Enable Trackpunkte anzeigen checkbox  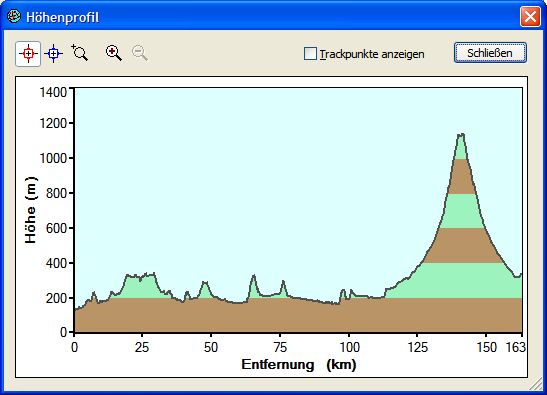tap(310, 54)
